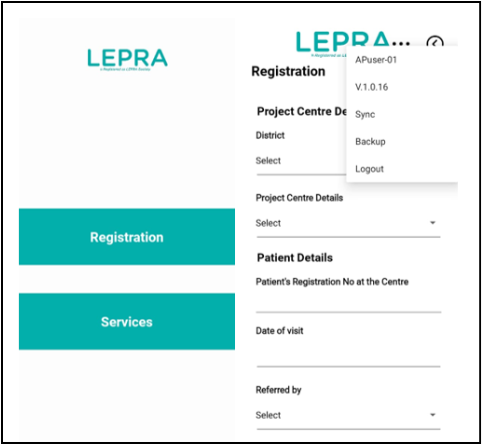Open the District Select dropdown
483x444 pixels.
click(301, 161)
